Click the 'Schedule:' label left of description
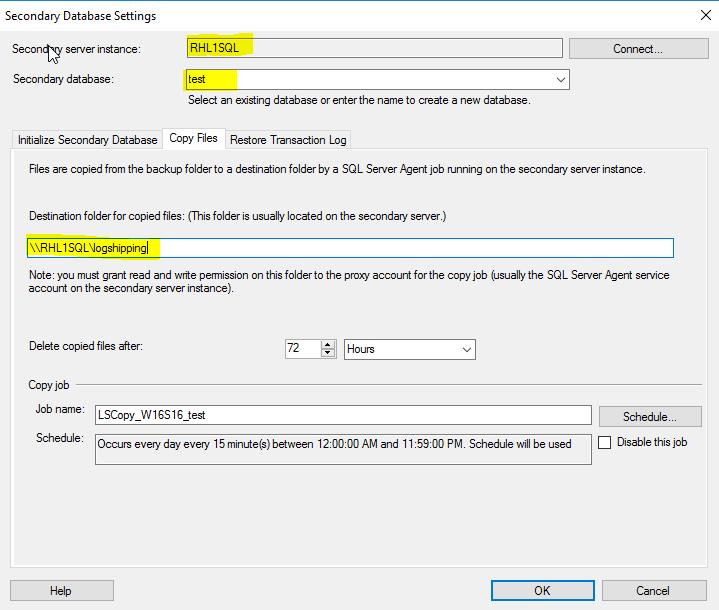 pyautogui.click(x=60, y=438)
